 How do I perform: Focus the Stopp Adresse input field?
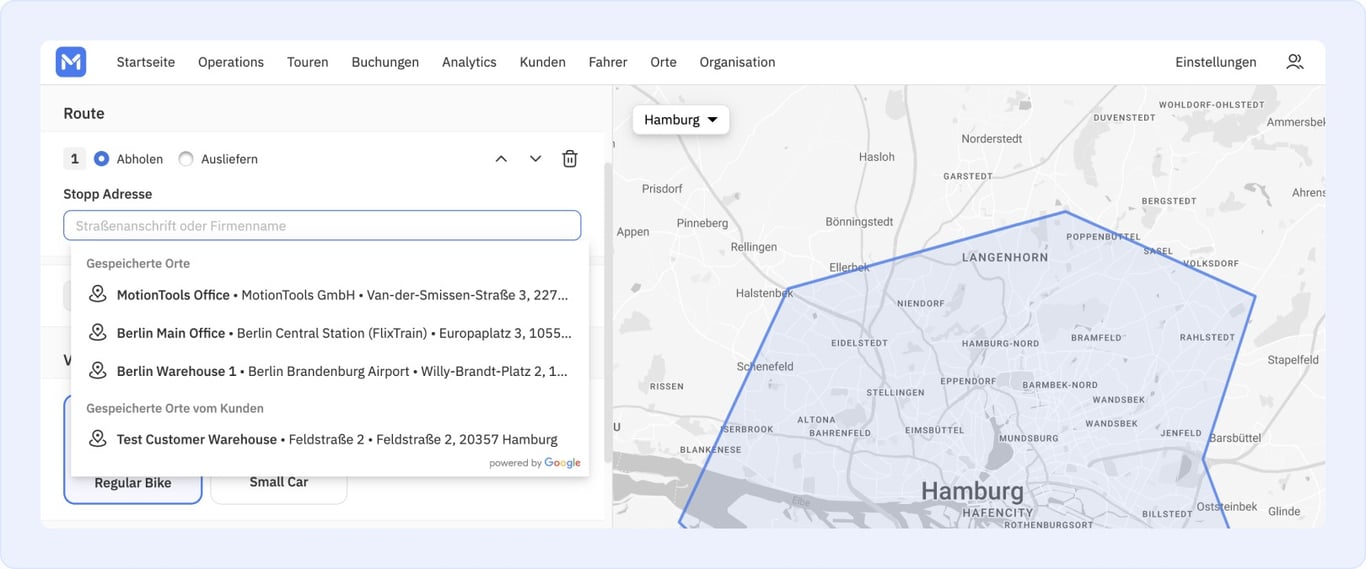pyautogui.click(x=322, y=226)
